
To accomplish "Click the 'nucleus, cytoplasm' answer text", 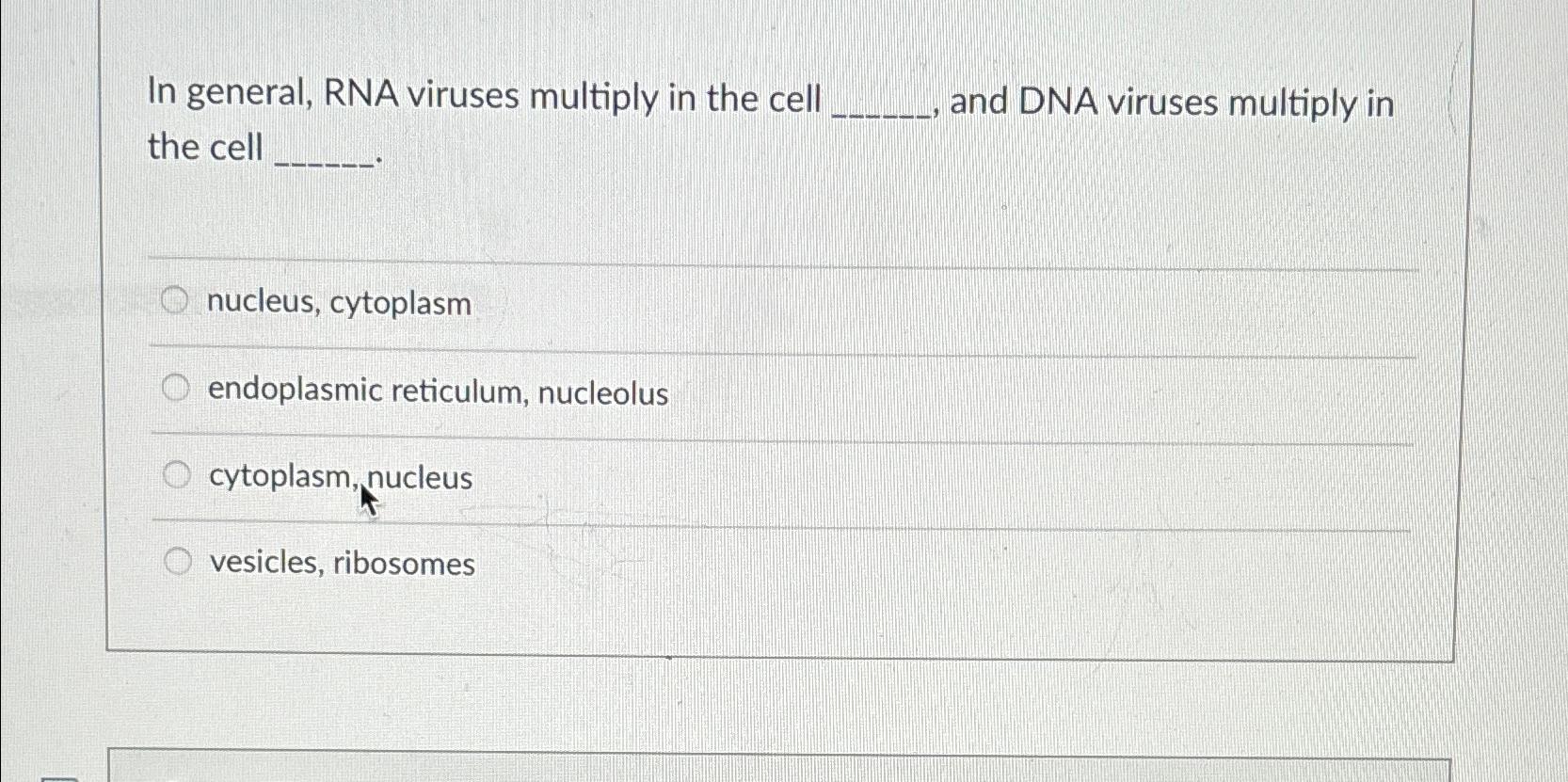I will click(x=339, y=304).
